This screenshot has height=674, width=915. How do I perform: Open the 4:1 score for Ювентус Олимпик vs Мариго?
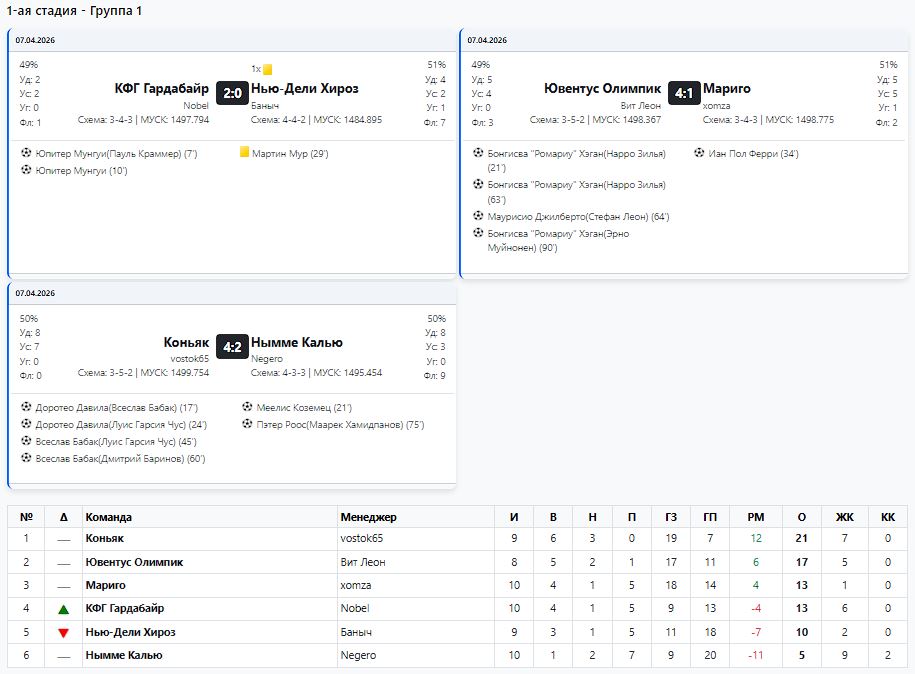click(x=684, y=93)
